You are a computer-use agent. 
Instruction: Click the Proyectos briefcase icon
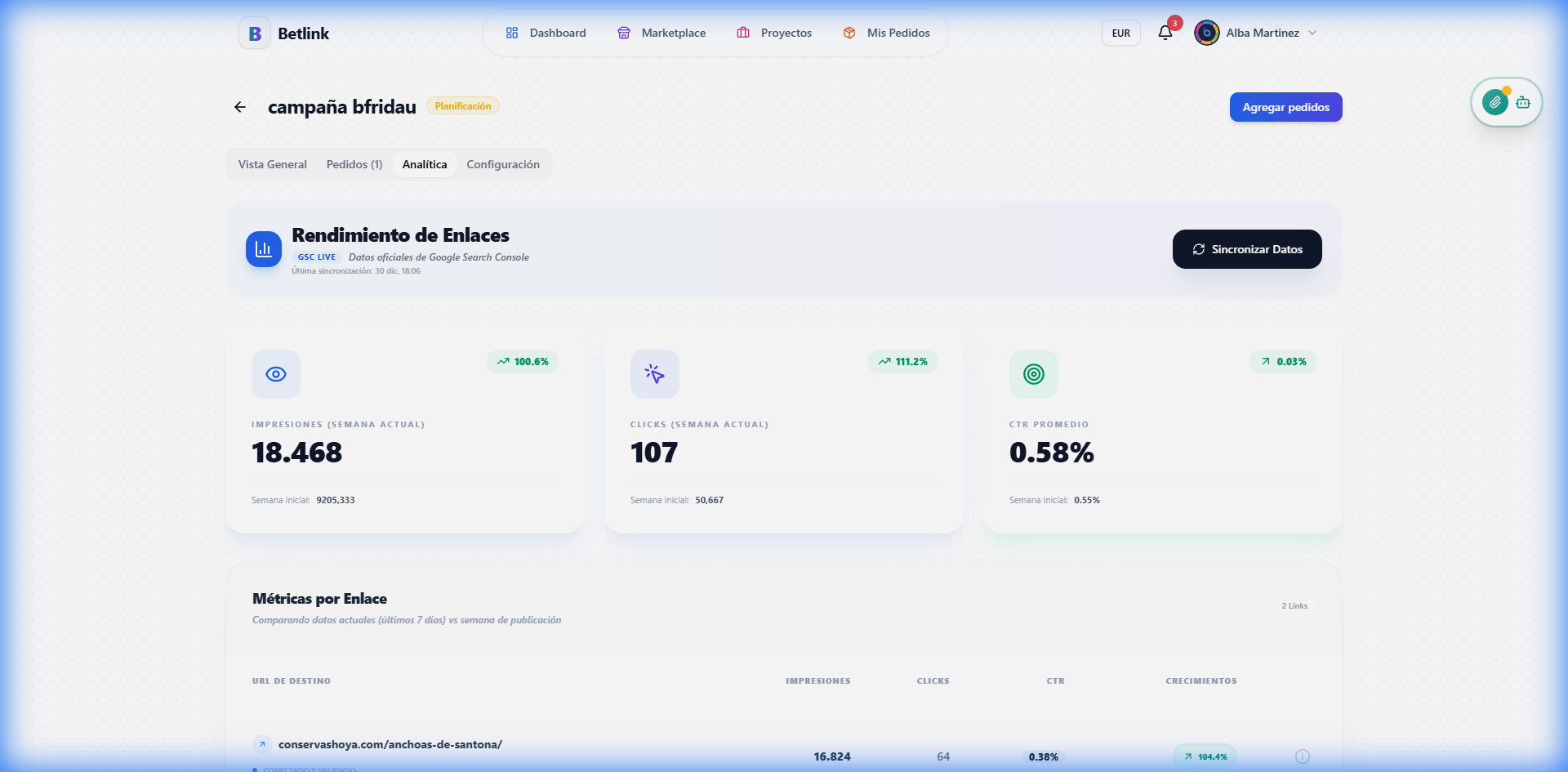point(743,33)
